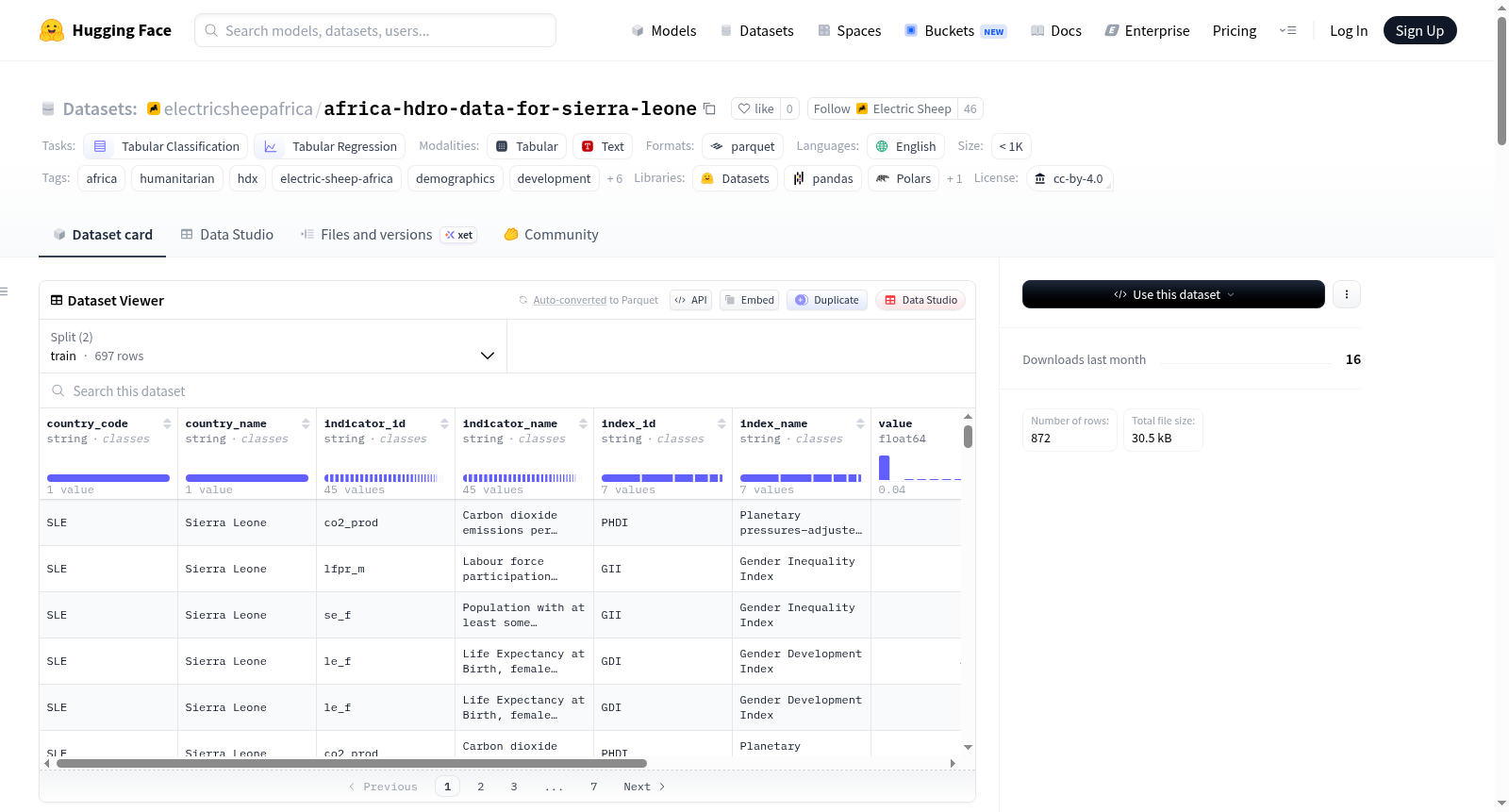Duplicate this dataset viewer
This screenshot has height=812, width=1509.
[827, 300]
